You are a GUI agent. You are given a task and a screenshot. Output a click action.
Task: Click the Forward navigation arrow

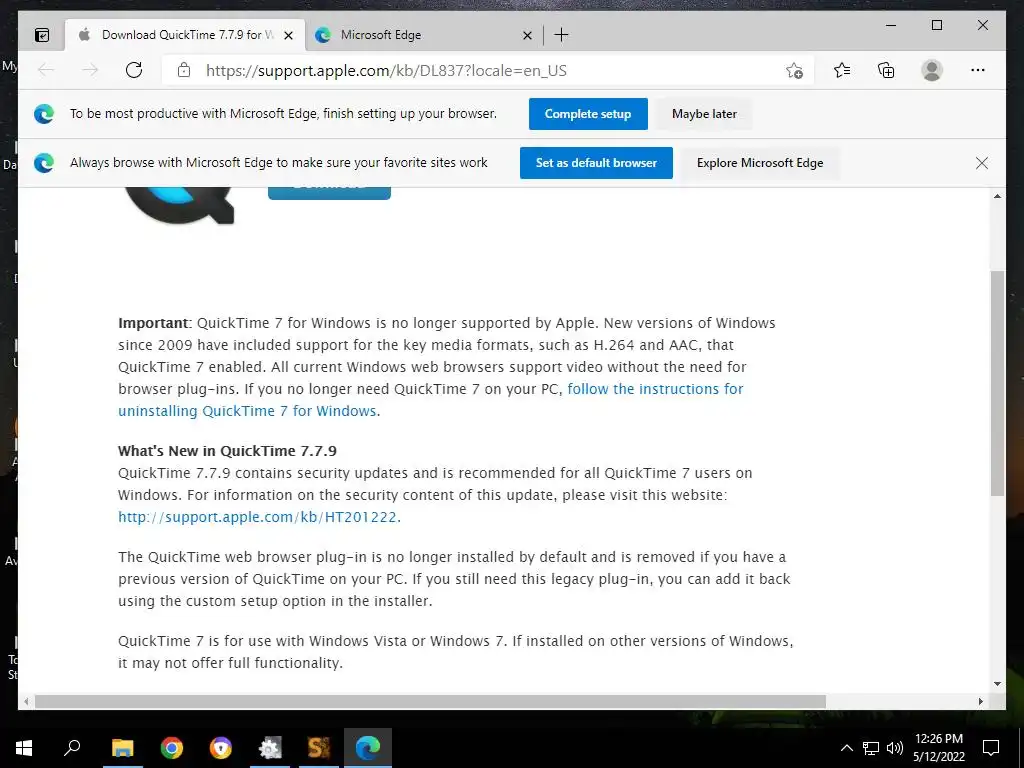click(90, 70)
